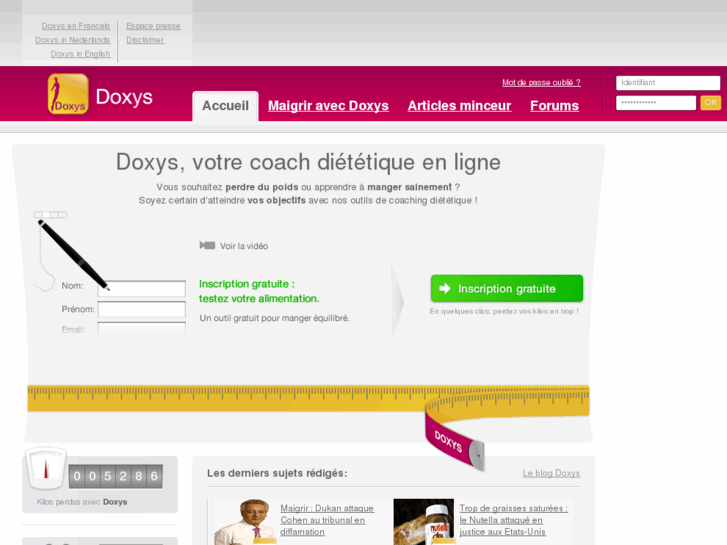
Task: Click 'Un outil gratuit pour manger équilibré' text
Action: point(274,318)
